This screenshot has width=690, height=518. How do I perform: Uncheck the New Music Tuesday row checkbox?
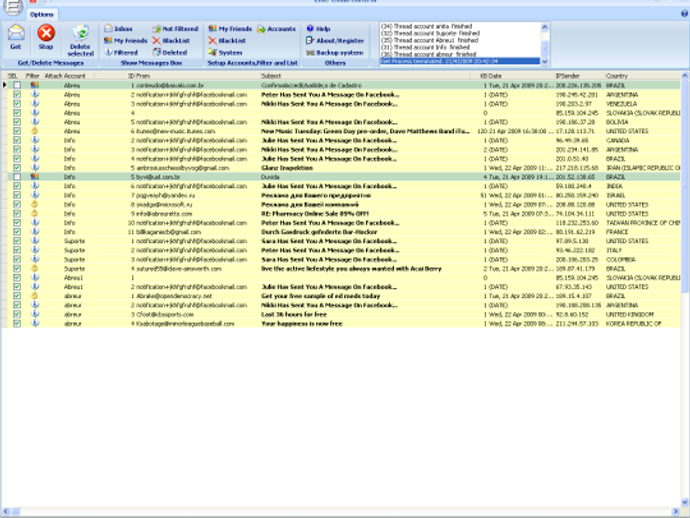coord(17,131)
